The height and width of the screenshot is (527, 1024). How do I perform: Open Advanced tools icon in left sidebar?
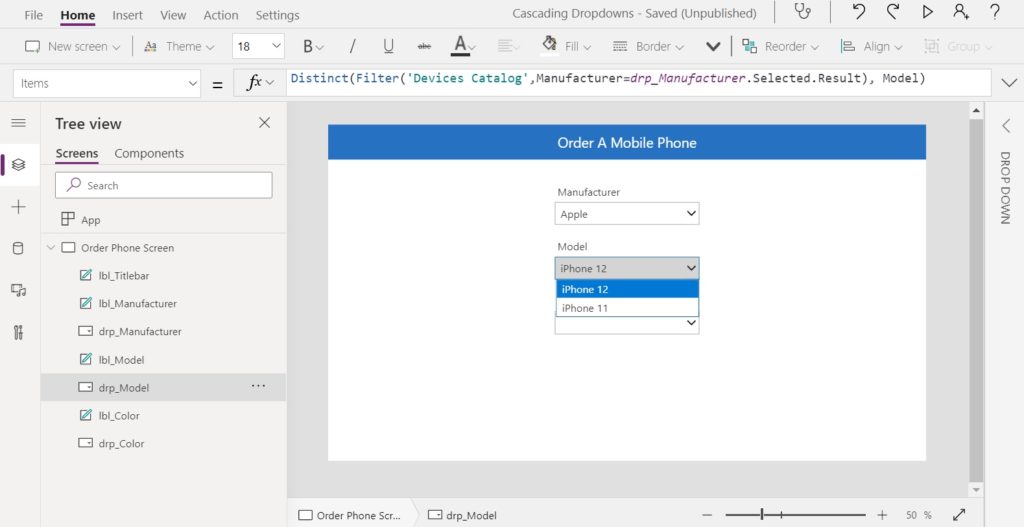(18, 332)
